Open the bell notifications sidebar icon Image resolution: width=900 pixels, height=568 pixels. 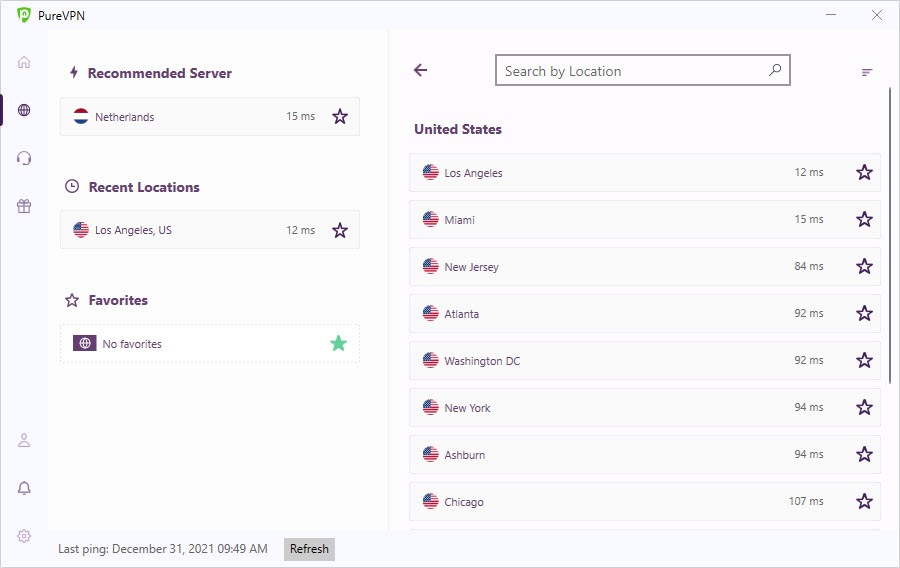pyautogui.click(x=24, y=488)
